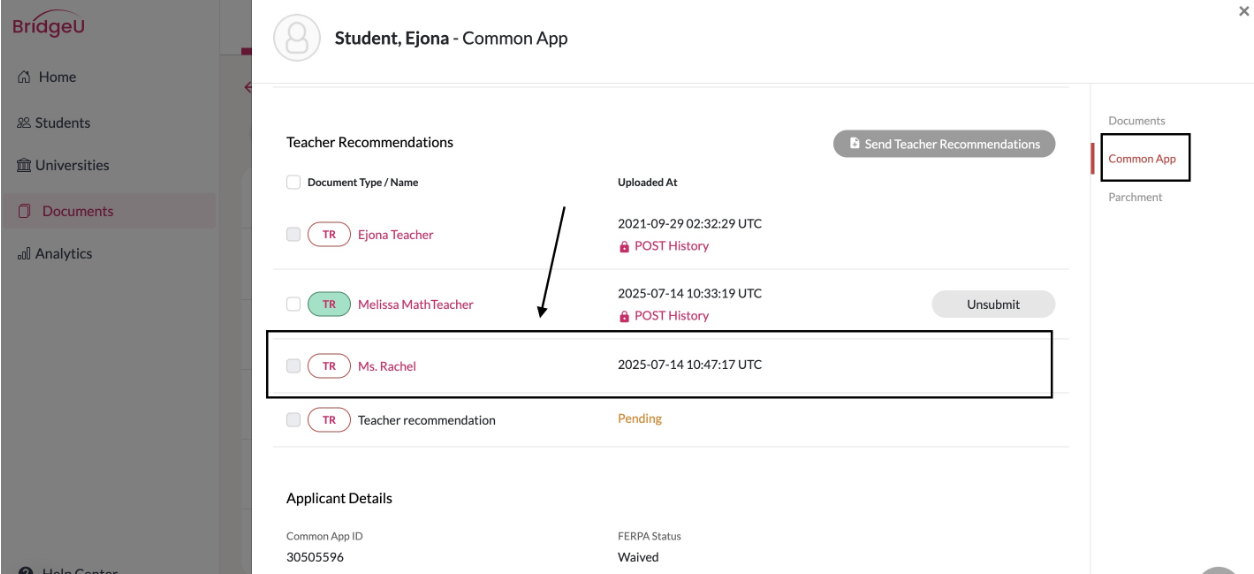
Task: Click the Student, Ejona - Common App title
Action: click(x=451, y=38)
